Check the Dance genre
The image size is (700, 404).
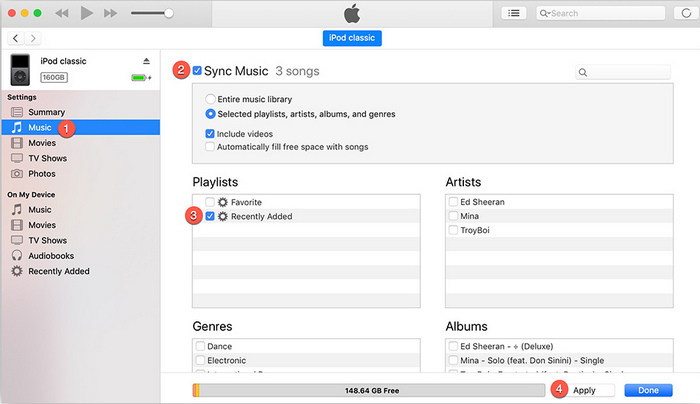click(x=200, y=346)
